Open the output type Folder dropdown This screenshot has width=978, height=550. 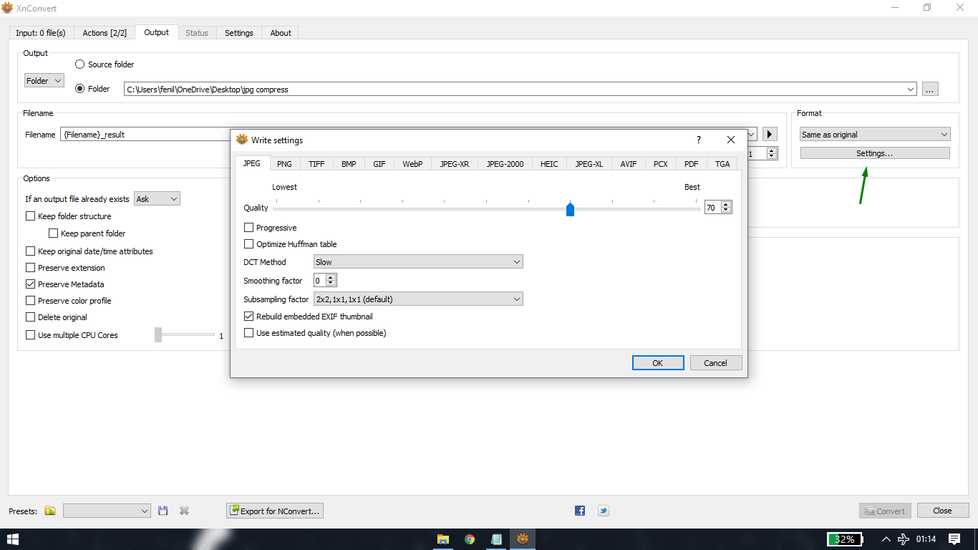coord(44,80)
